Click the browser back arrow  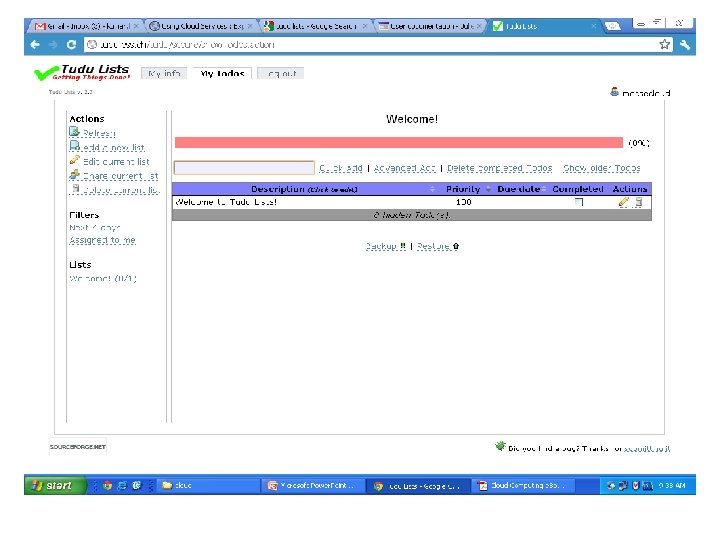35,45
